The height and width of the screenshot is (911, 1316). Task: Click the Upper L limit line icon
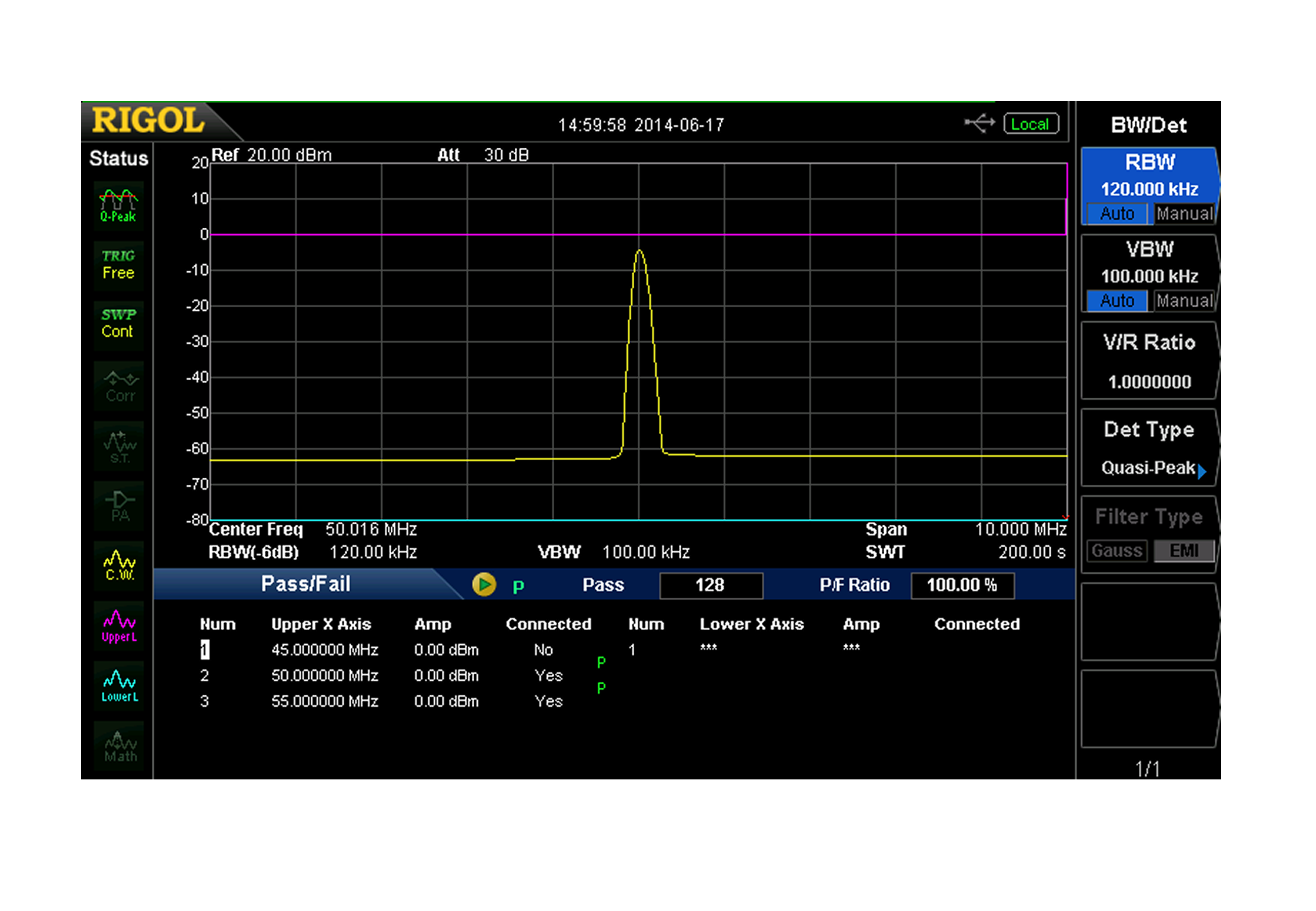[x=119, y=626]
